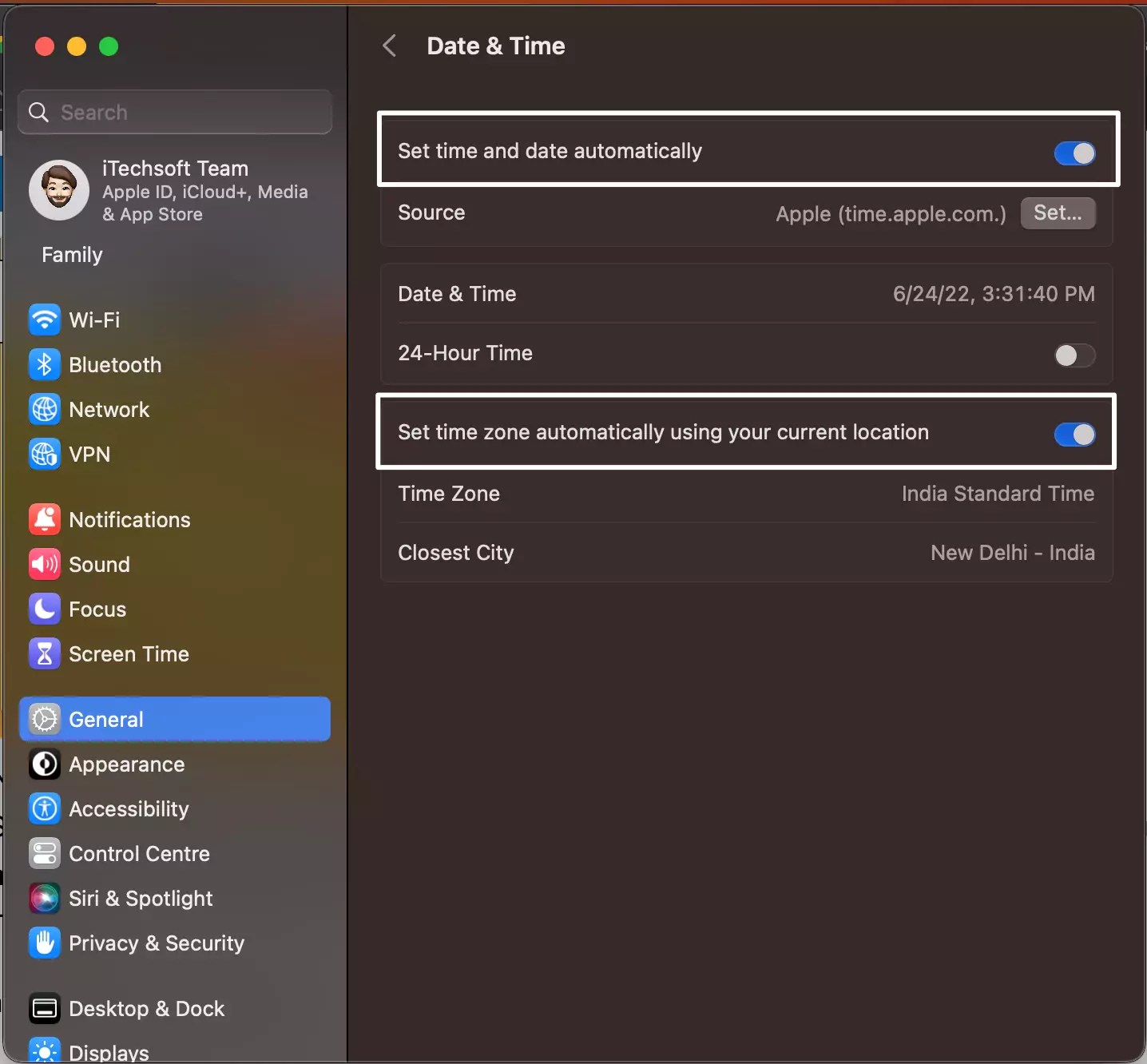Open Sound settings speaker icon
The height and width of the screenshot is (1064, 1147).
(x=44, y=564)
